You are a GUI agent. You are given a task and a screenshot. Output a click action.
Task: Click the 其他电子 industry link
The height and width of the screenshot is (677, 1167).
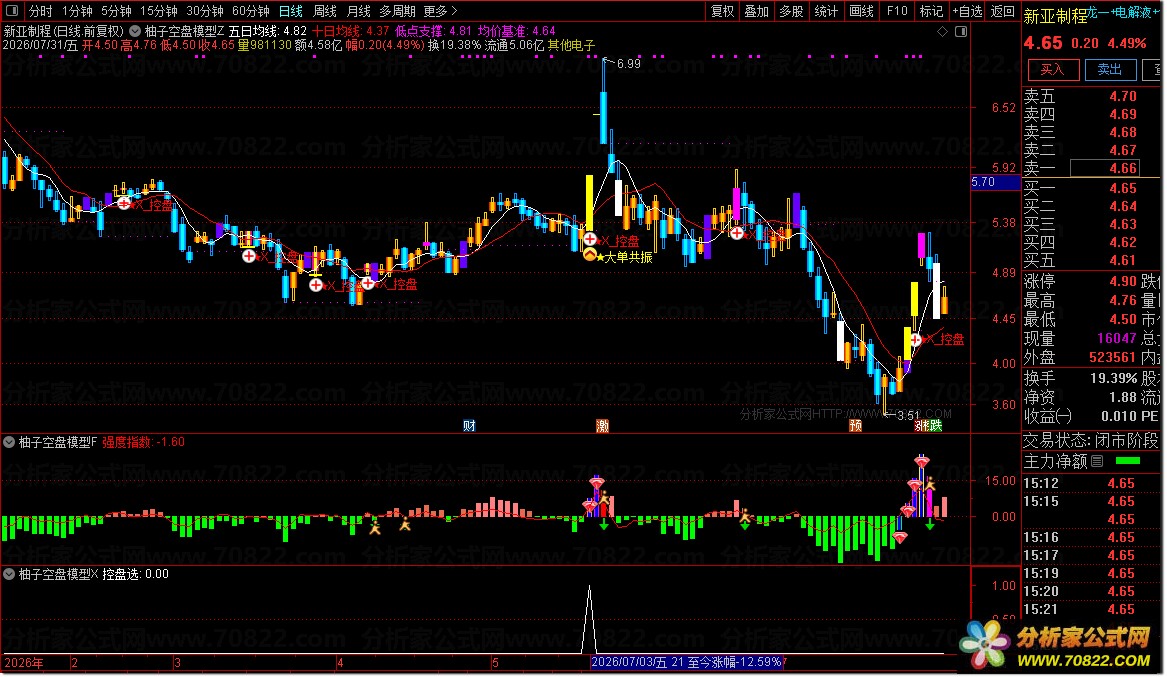coord(572,45)
